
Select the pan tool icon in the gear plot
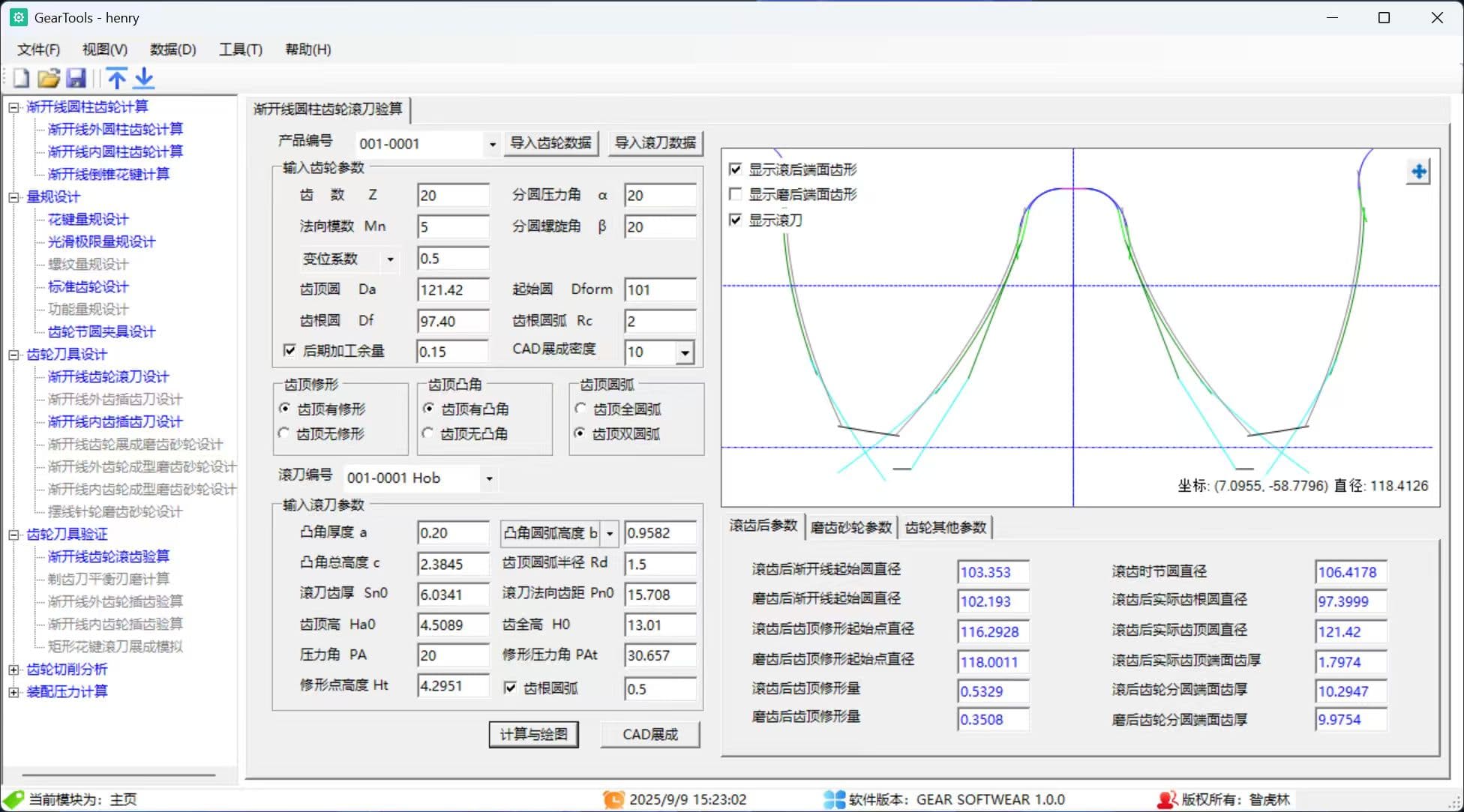[1418, 172]
